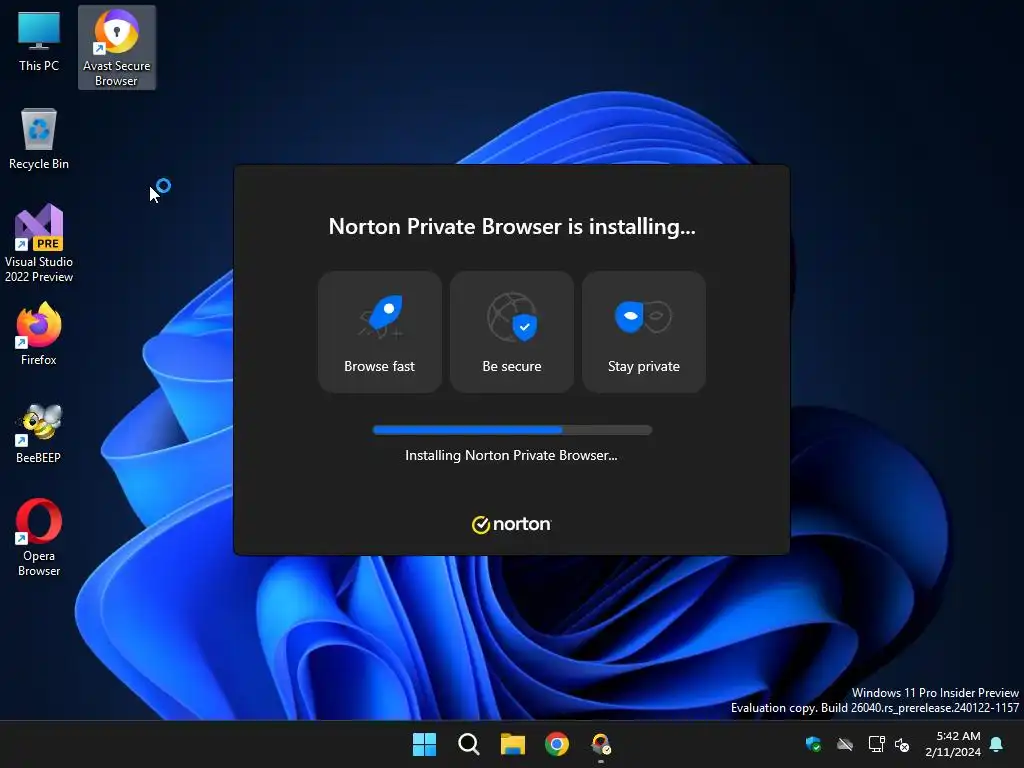
Task: Click the 'Norton Private Browser is installing...' heading
Action: (512, 227)
